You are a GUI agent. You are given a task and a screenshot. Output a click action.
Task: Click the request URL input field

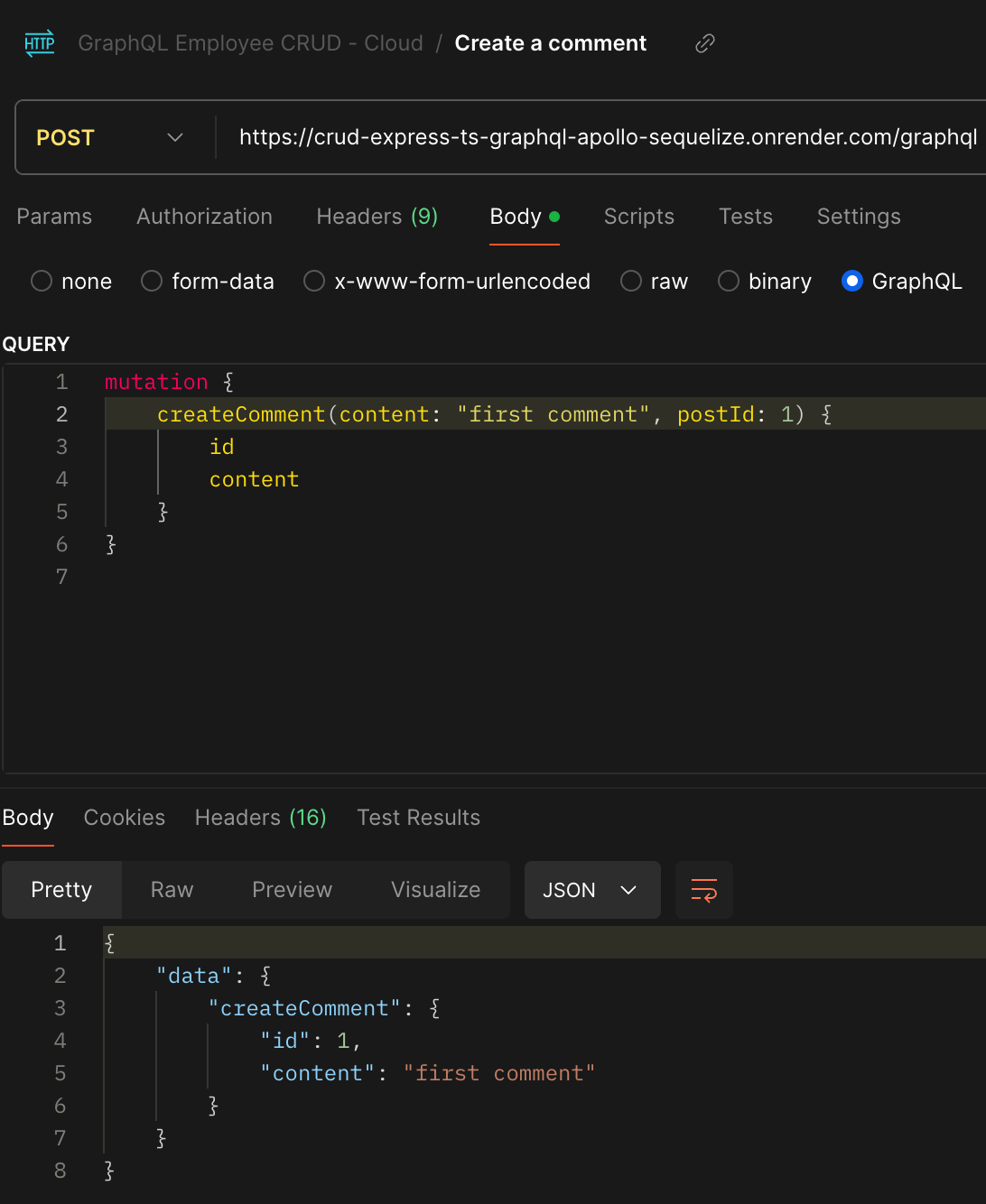(x=608, y=137)
